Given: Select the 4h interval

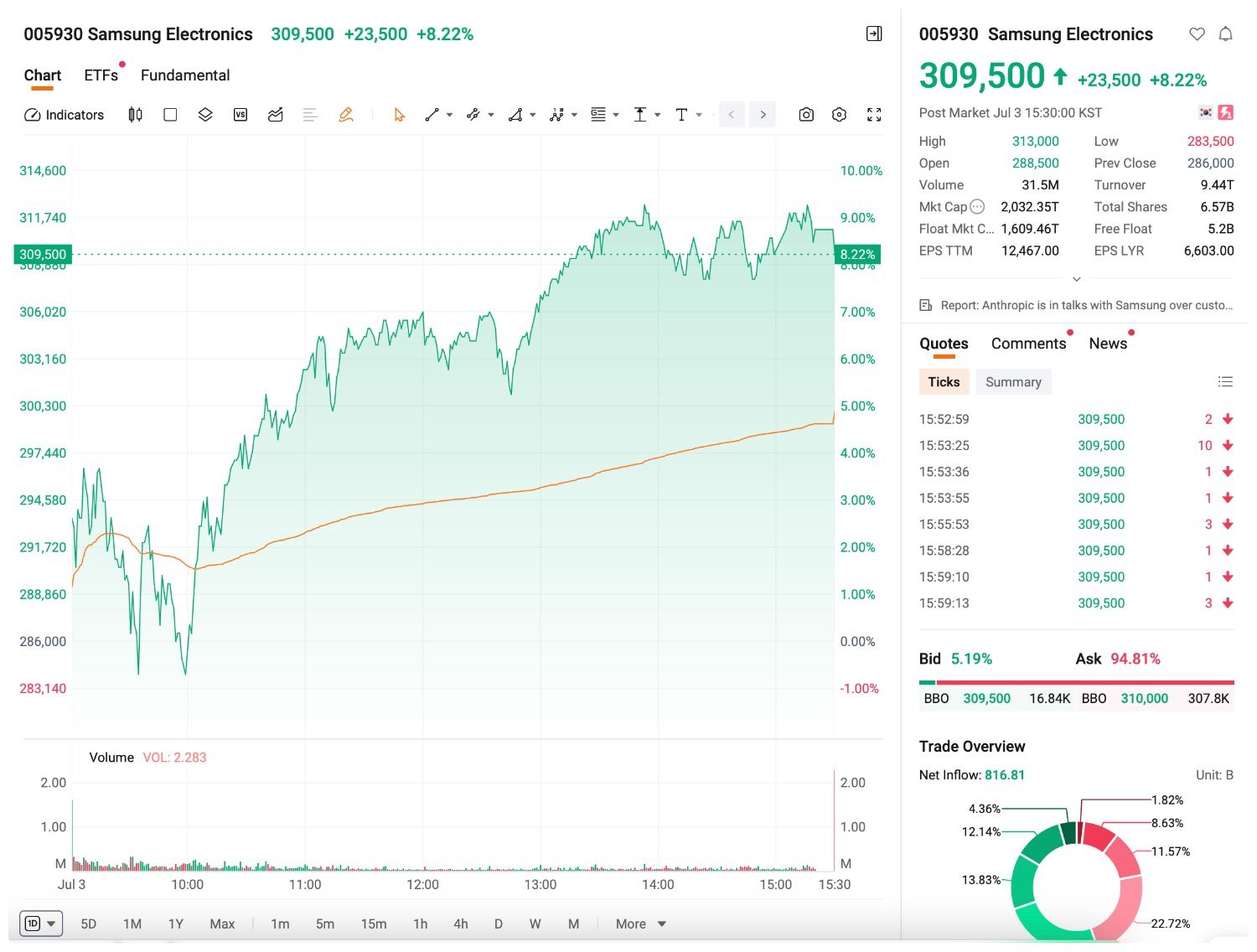Looking at the screenshot, I should tap(461, 924).
